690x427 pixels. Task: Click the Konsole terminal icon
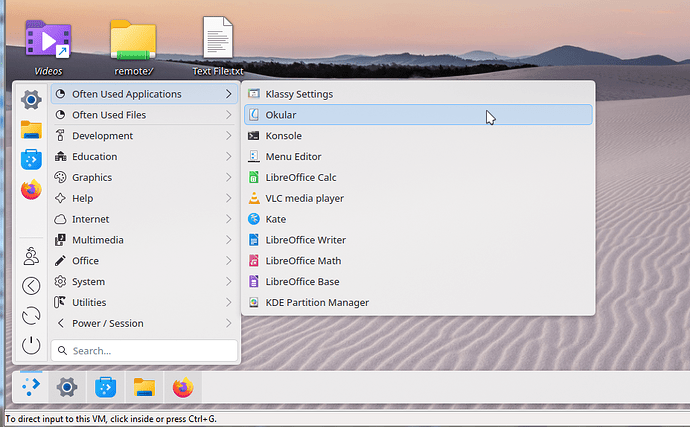[x=254, y=136]
